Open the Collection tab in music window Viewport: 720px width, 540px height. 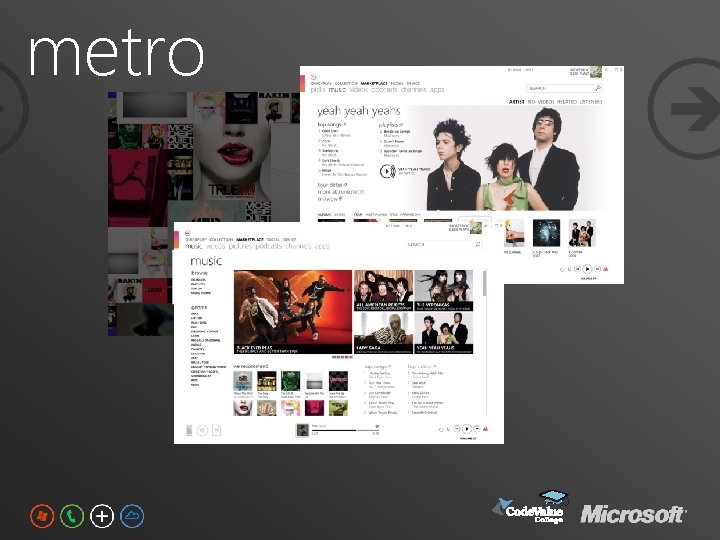(221, 240)
